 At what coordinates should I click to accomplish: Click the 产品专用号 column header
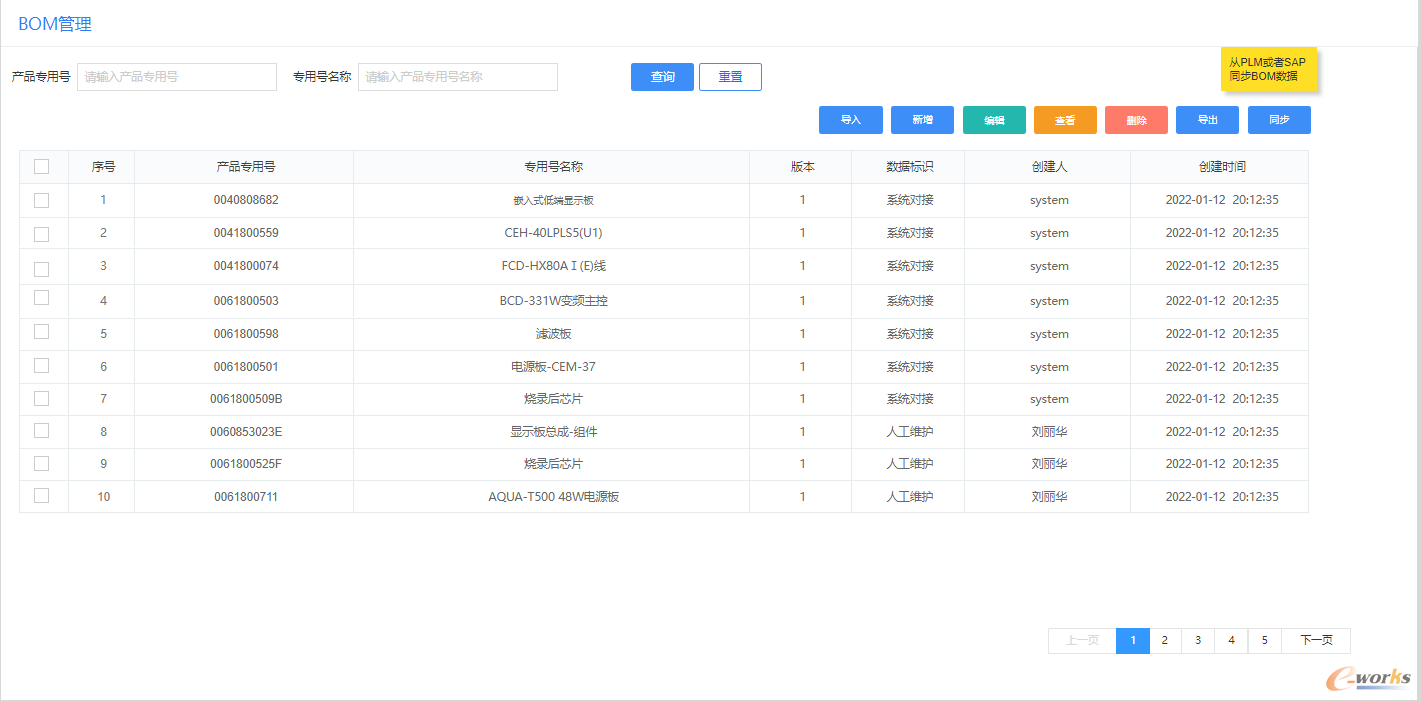click(x=246, y=167)
